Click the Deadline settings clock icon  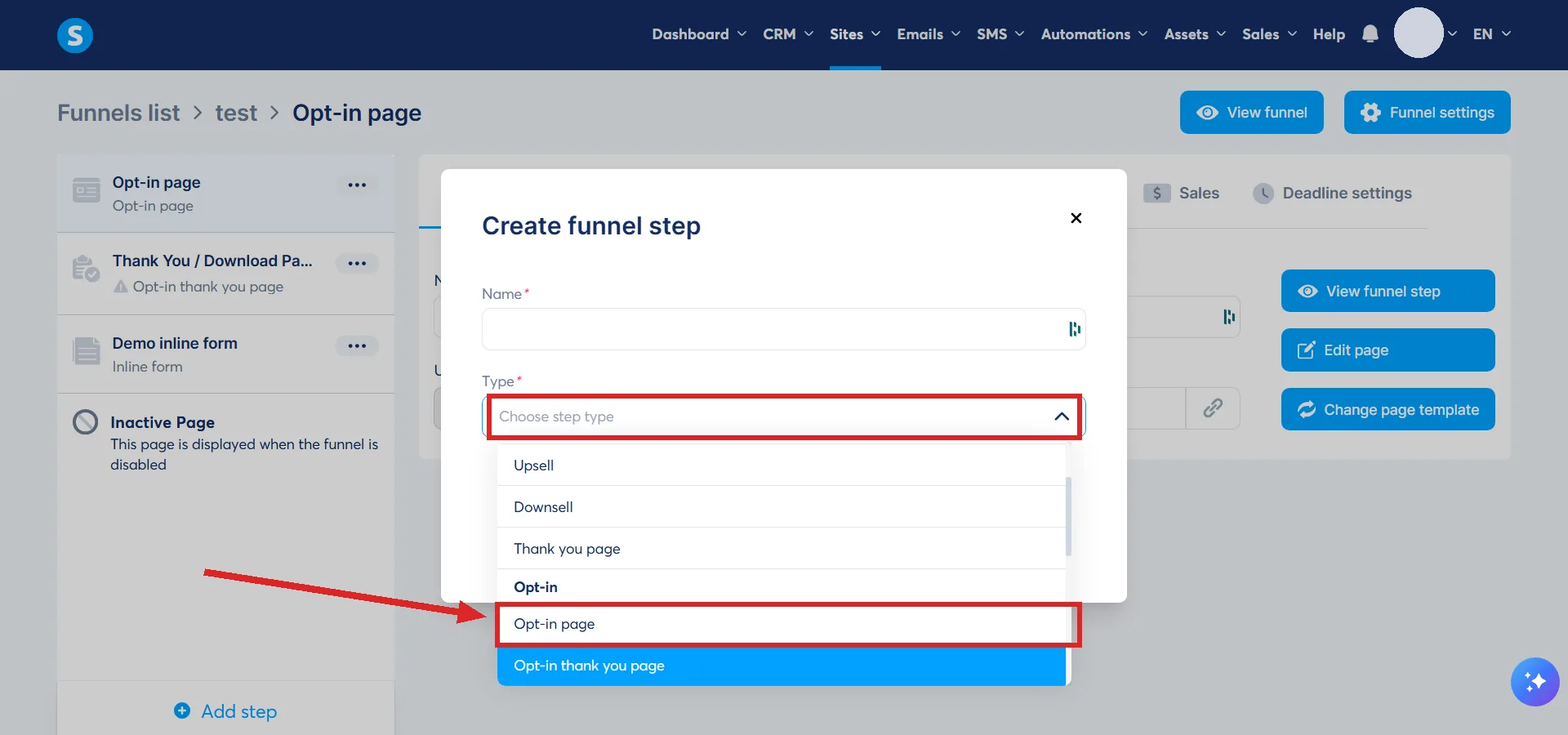[x=1263, y=194]
